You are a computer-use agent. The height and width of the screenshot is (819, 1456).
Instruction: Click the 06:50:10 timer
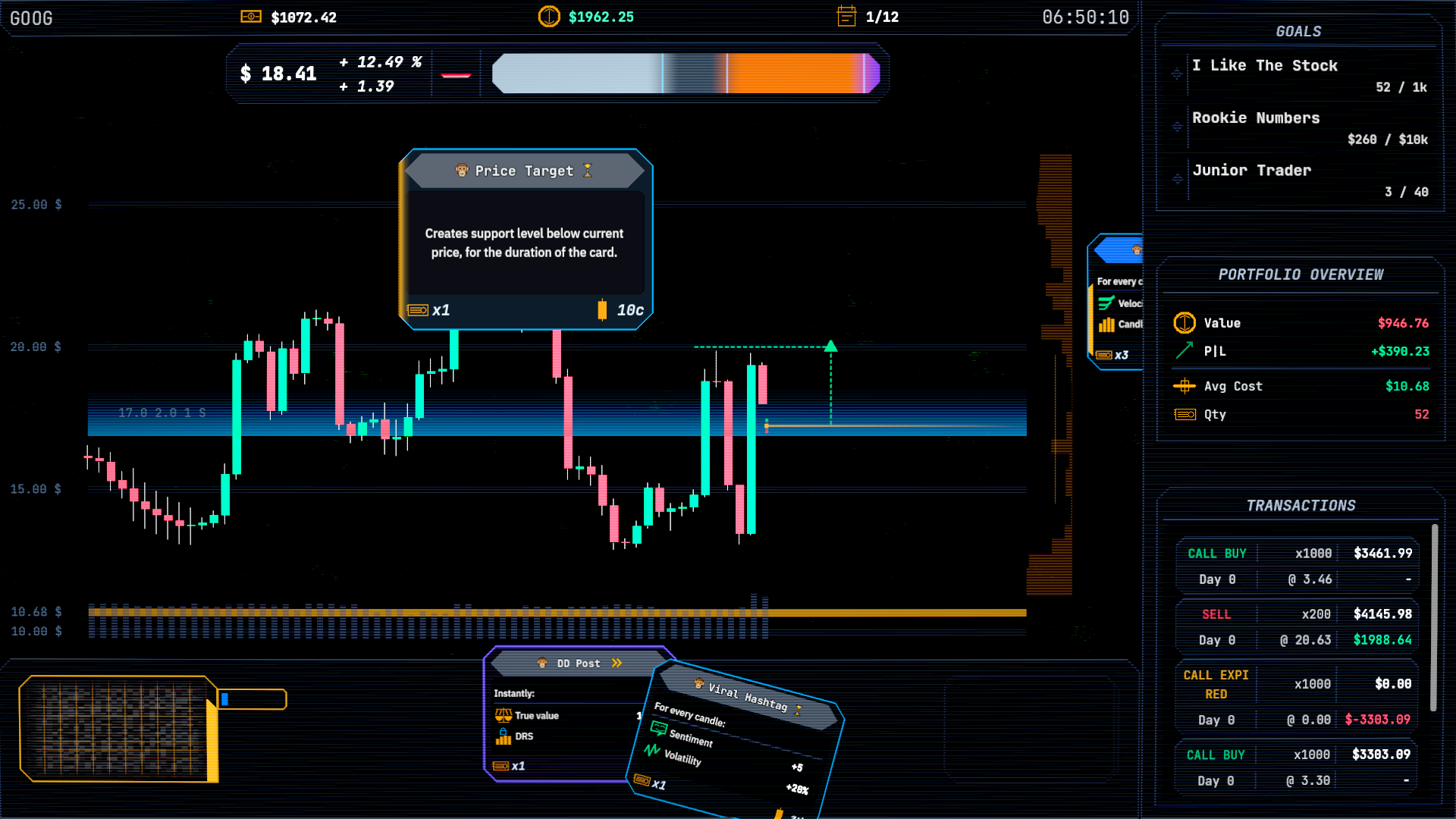point(1085,17)
